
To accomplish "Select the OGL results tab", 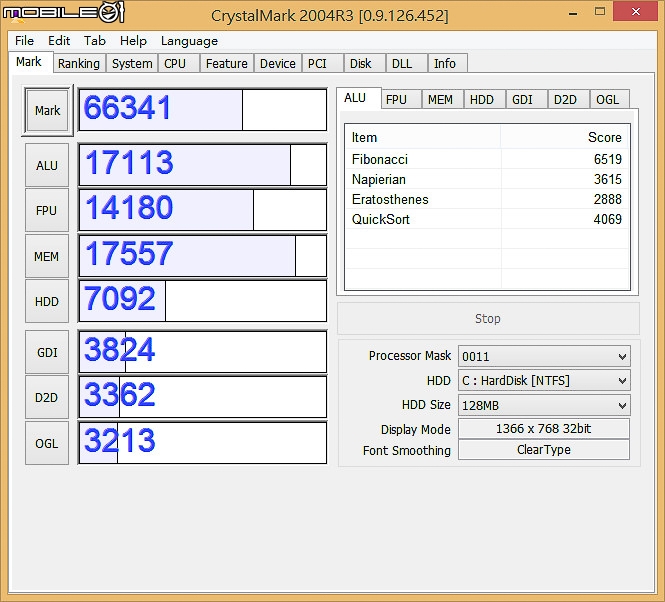I will (608, 99).
